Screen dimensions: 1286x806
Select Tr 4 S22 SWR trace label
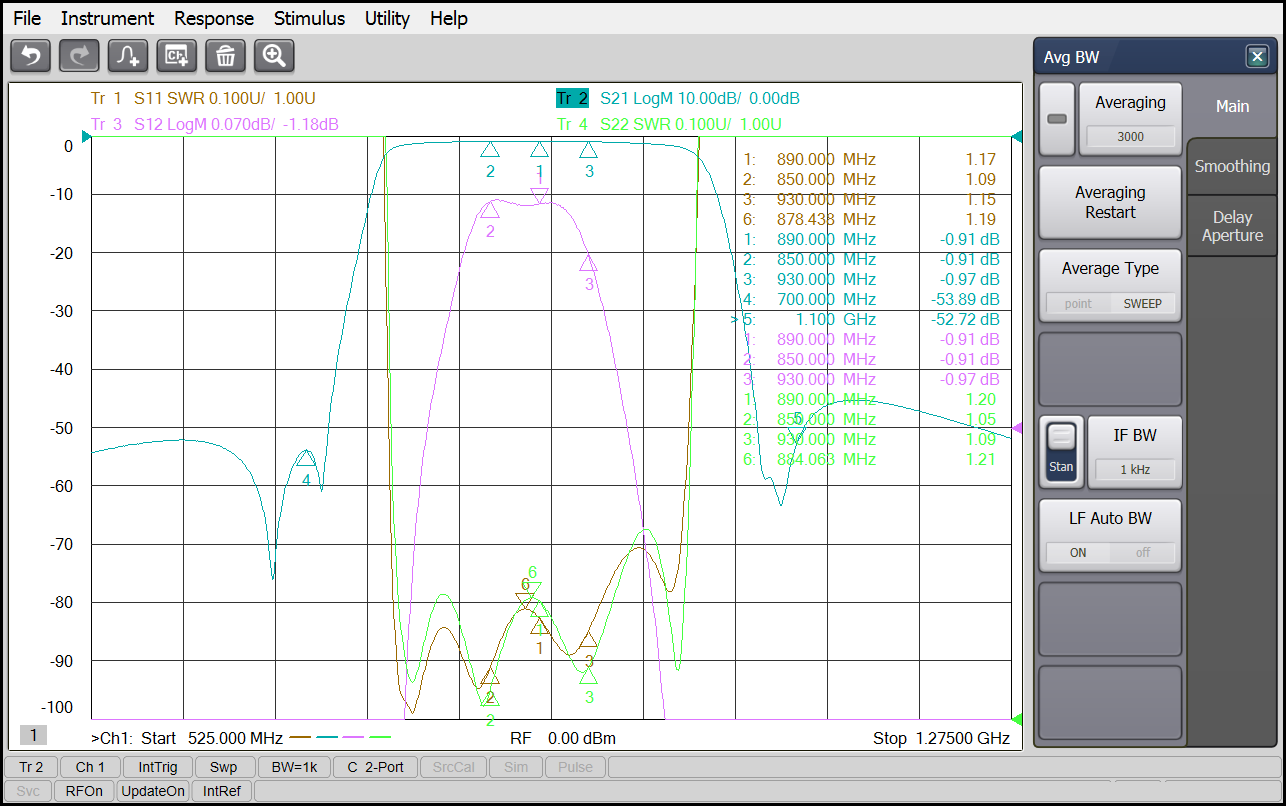(x=669, y=124)
